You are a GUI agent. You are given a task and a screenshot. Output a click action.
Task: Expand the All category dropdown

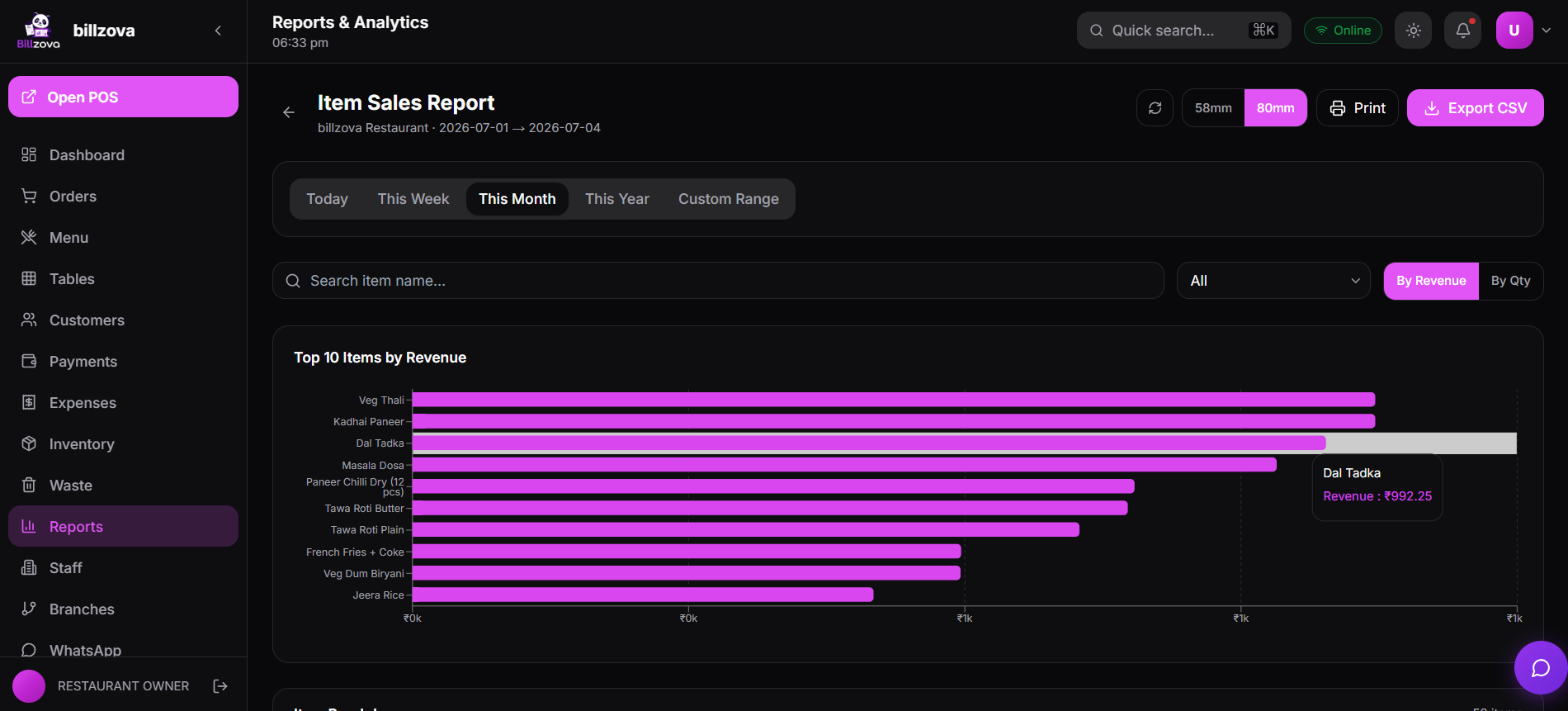tap(1273, 281)
